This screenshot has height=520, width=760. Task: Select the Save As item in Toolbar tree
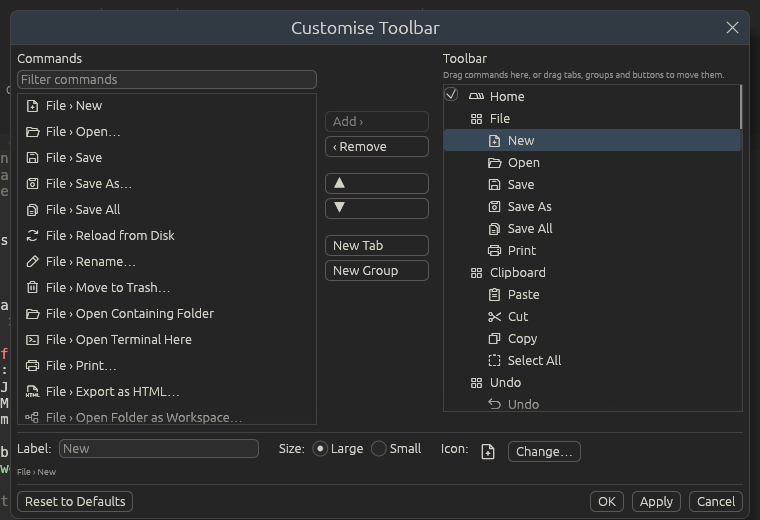(592, 207)
